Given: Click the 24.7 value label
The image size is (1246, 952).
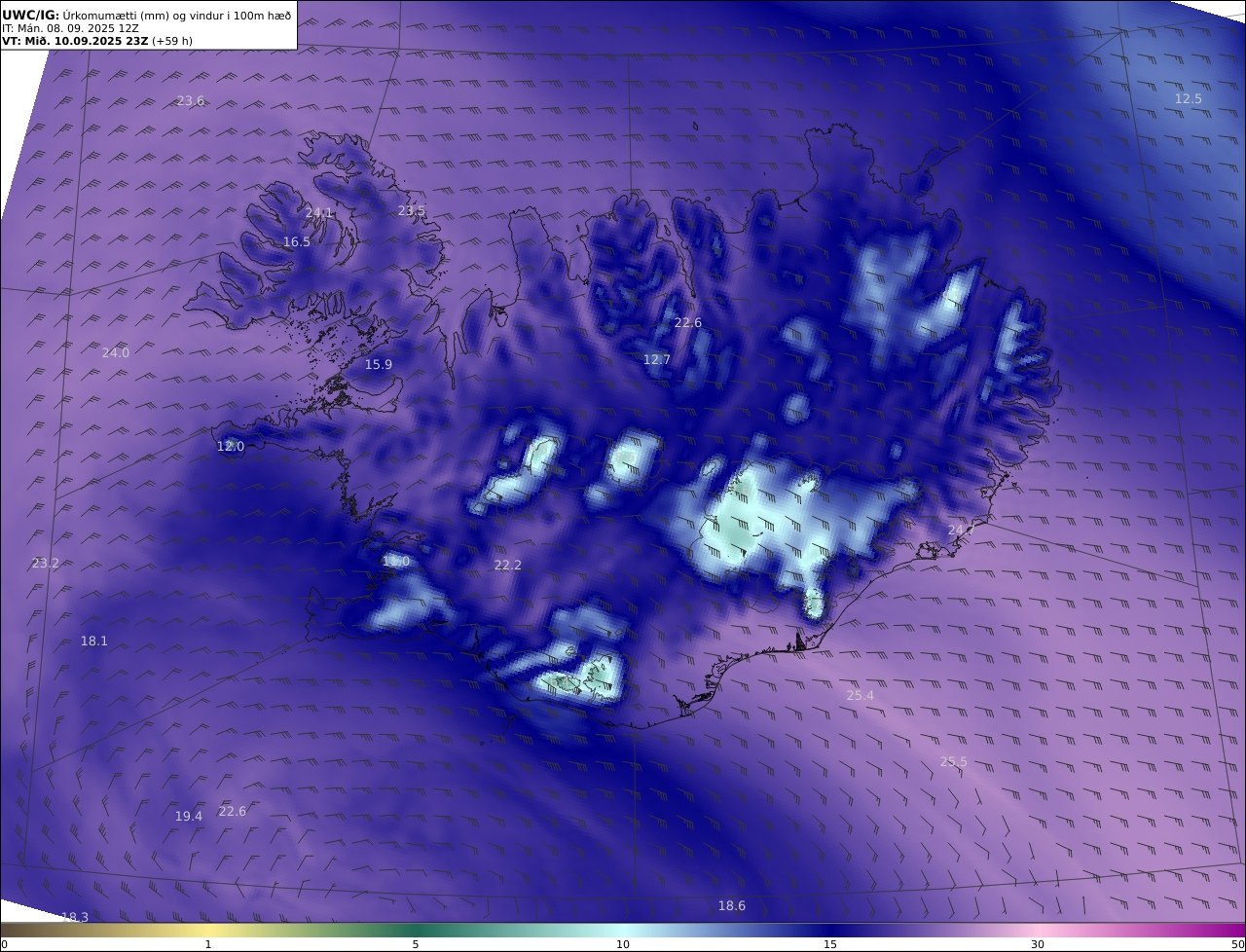Looking at the screenshot, I should pyautogui.click(x=962, y=531).
